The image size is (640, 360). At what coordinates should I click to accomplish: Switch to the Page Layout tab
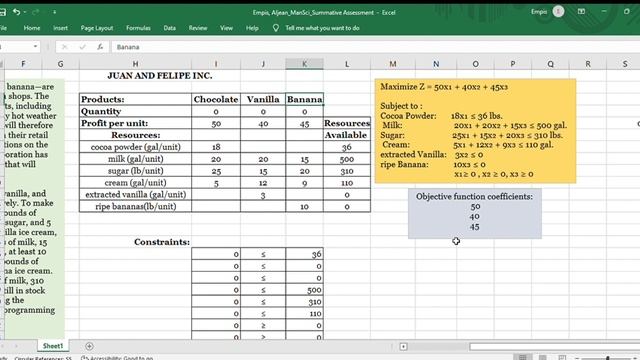(x=97, y=28)
